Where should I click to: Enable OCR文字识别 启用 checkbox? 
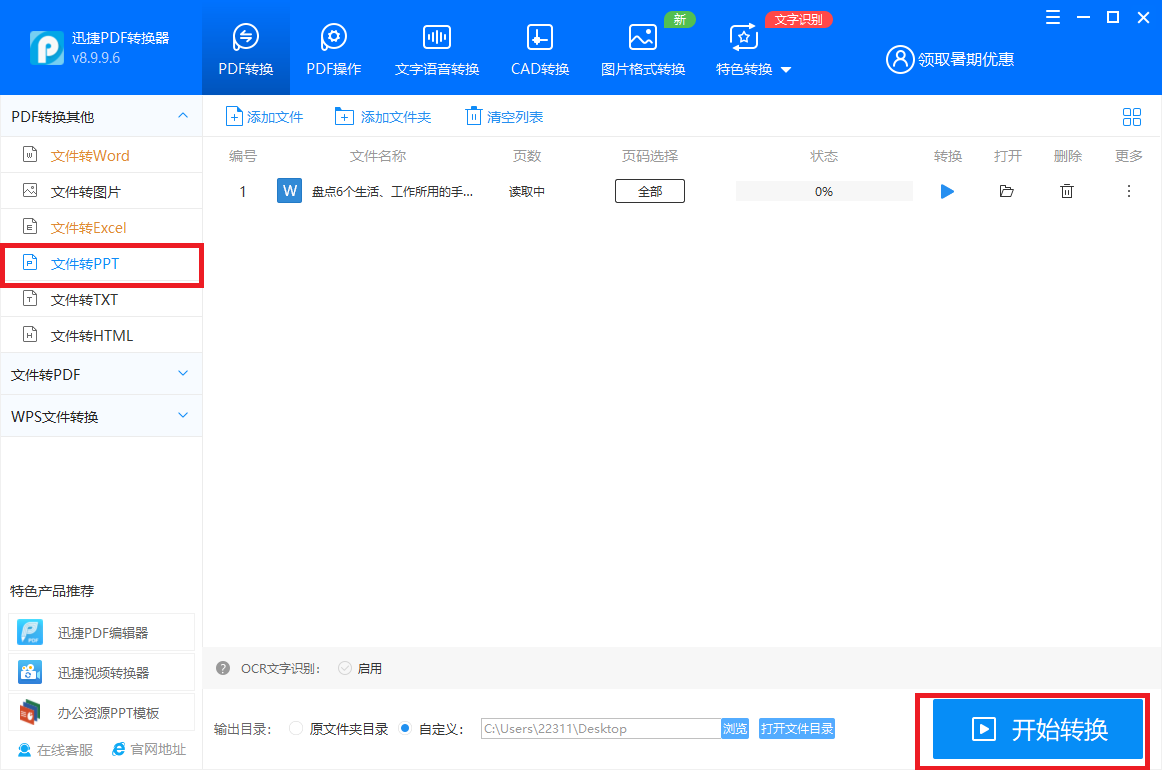tap(345, 668)
